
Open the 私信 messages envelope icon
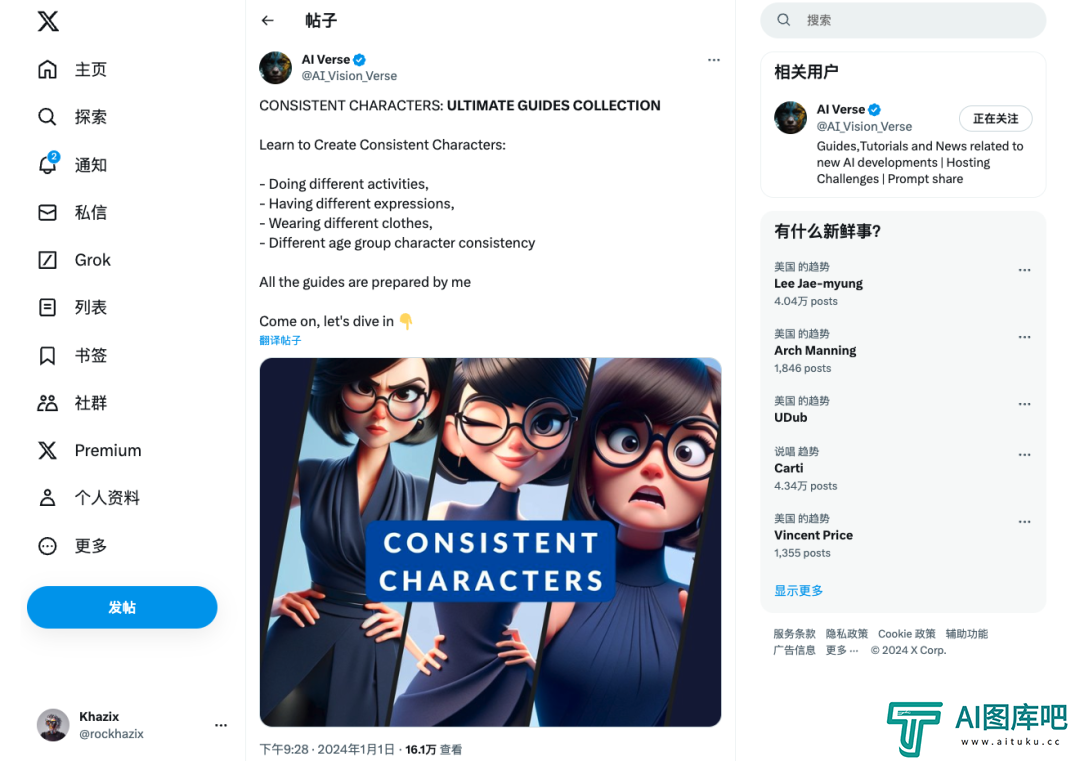(47, 212)
